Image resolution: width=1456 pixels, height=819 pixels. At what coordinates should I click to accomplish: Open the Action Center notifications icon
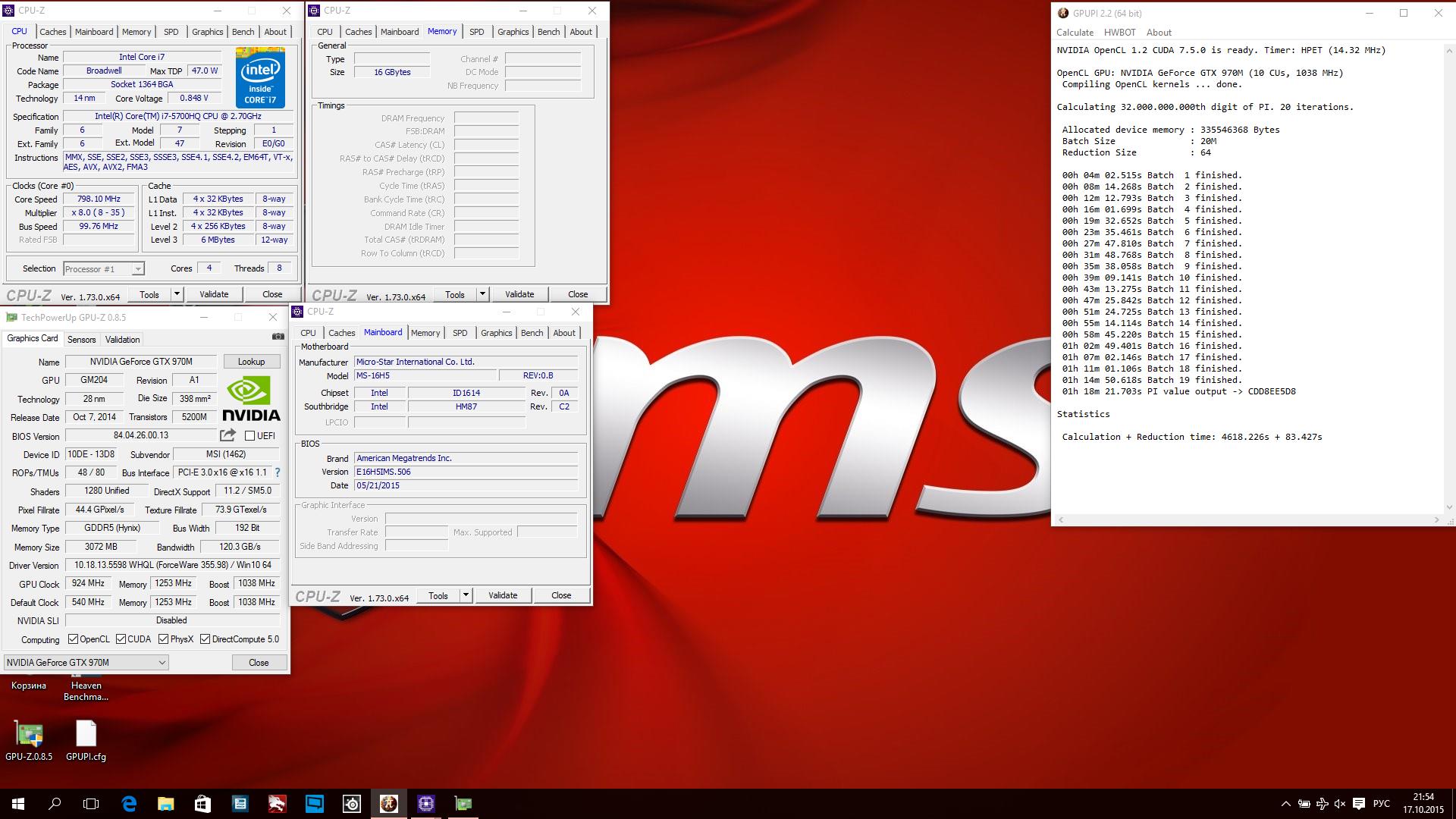1359,804
